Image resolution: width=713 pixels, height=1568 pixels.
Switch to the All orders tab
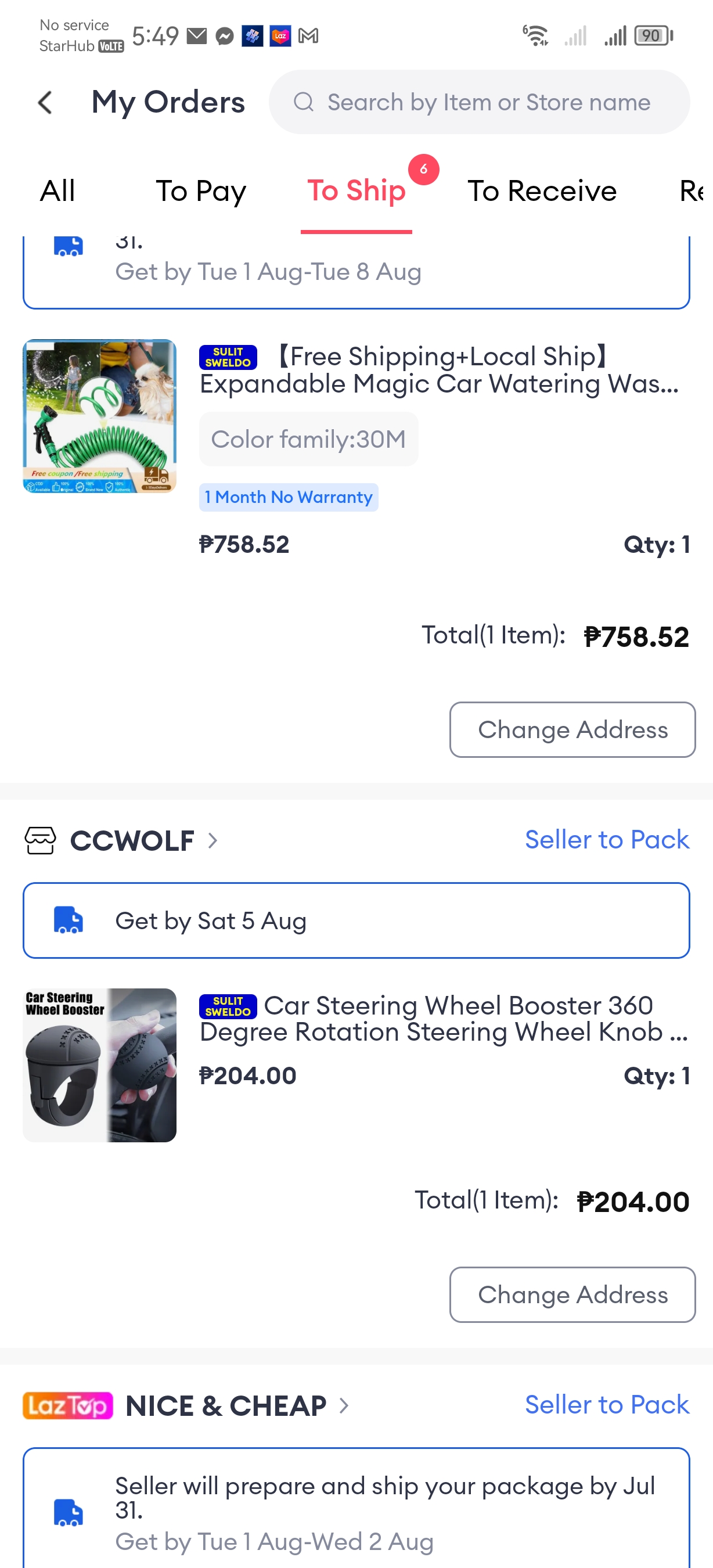coord(58,191)
